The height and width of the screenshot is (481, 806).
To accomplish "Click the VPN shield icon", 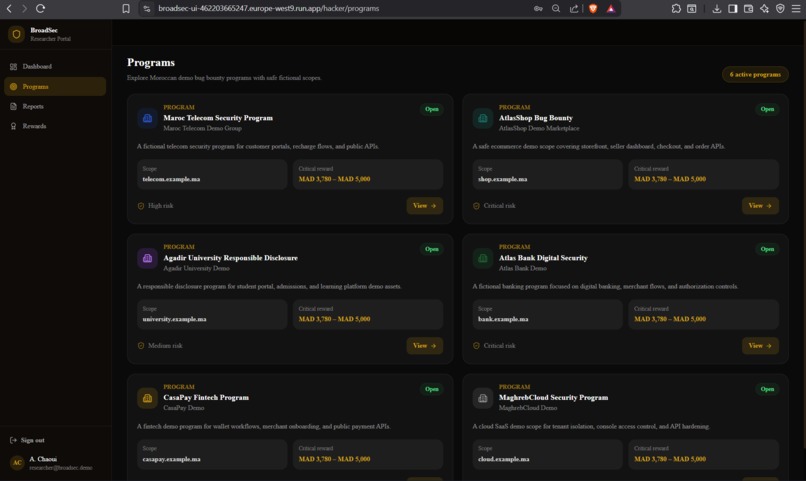I will 780,8.
